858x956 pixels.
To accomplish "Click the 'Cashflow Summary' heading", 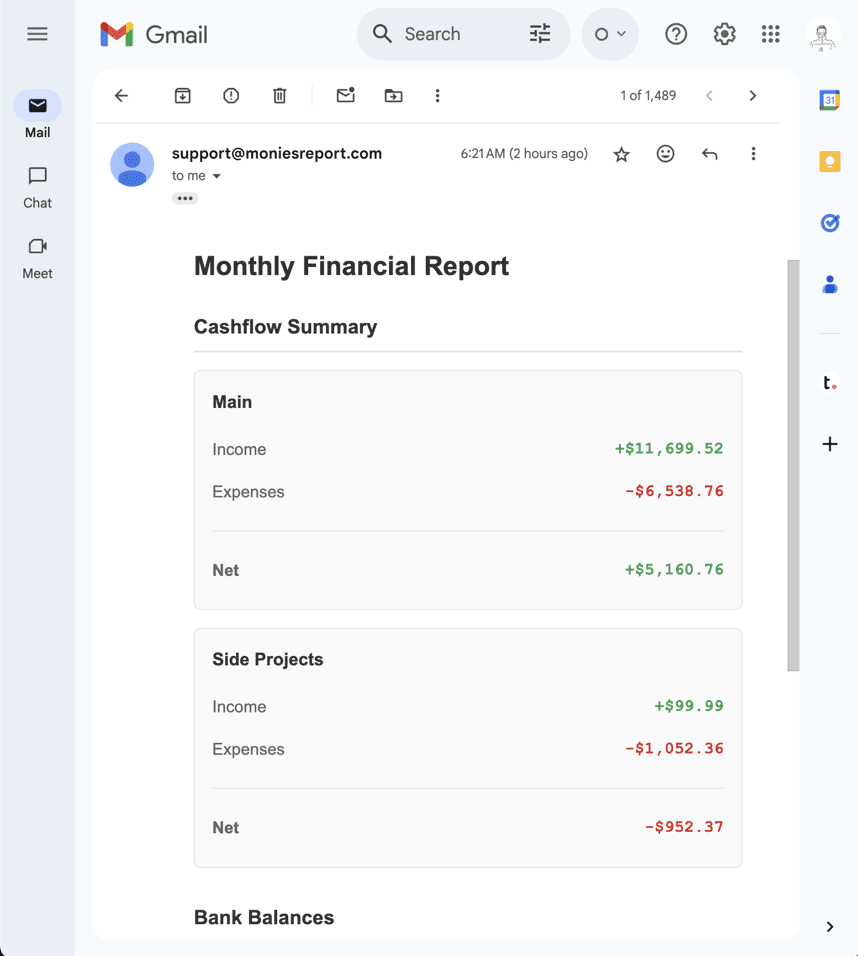I will coord(285,327).
